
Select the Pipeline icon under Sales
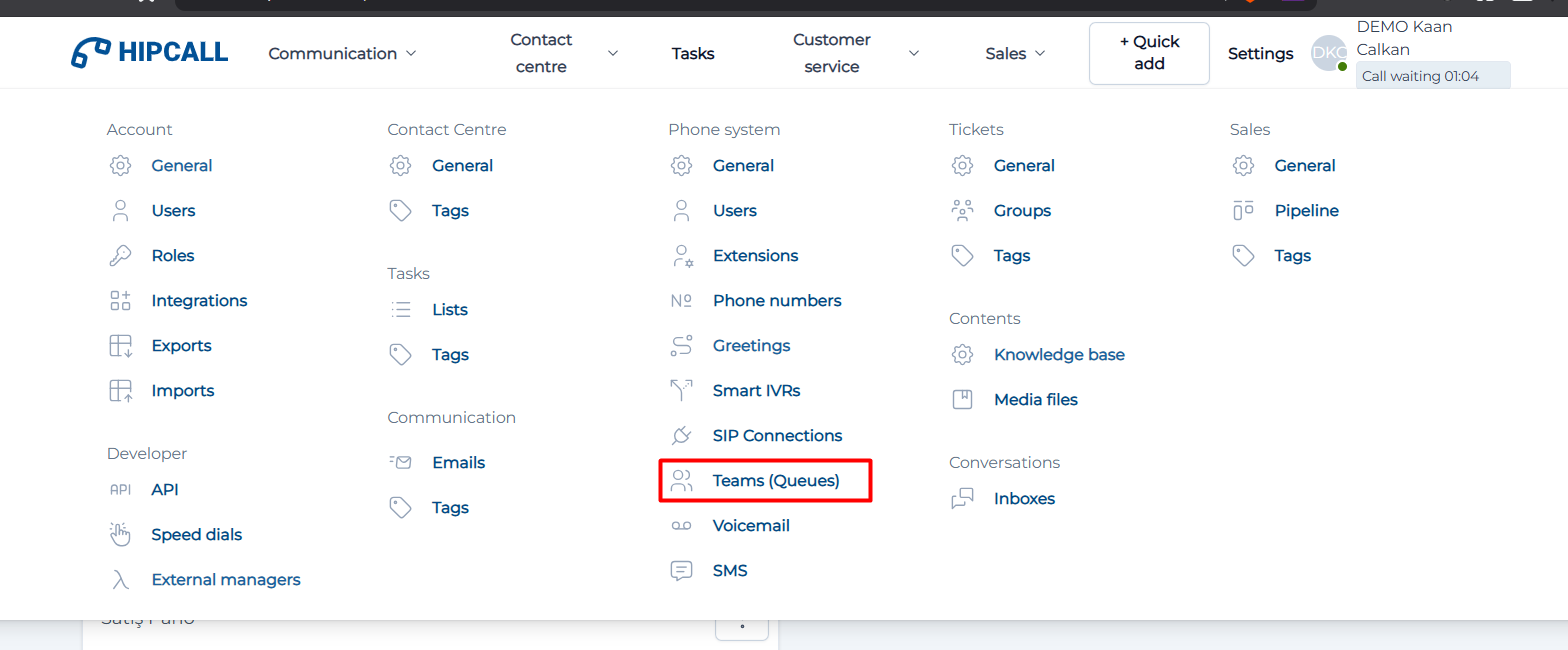pos(1243,211)
